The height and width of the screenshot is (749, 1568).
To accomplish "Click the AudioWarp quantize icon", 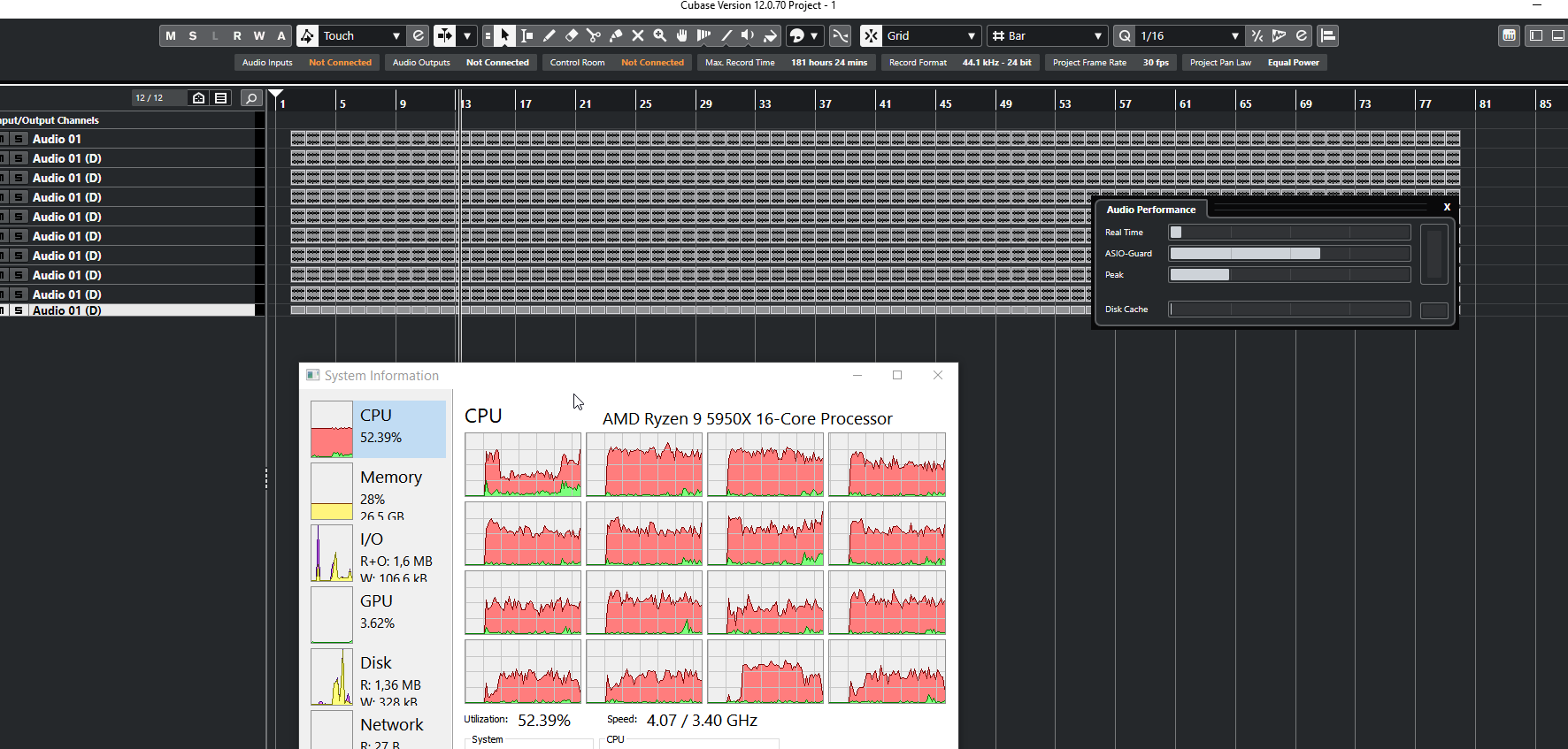I will tap(1279, 35).
